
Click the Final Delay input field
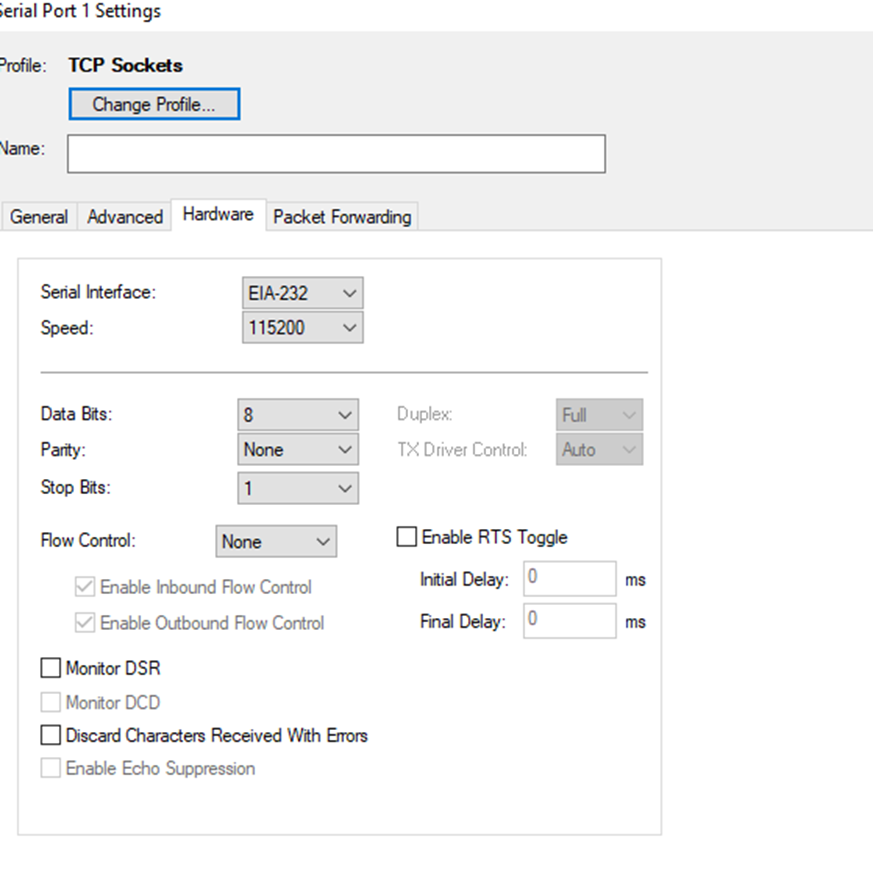tap(570, 621)
